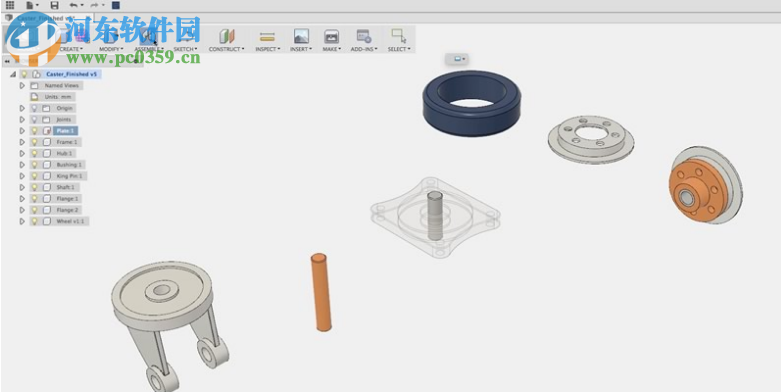Expand the Shaft:1 component

[22, 187]
